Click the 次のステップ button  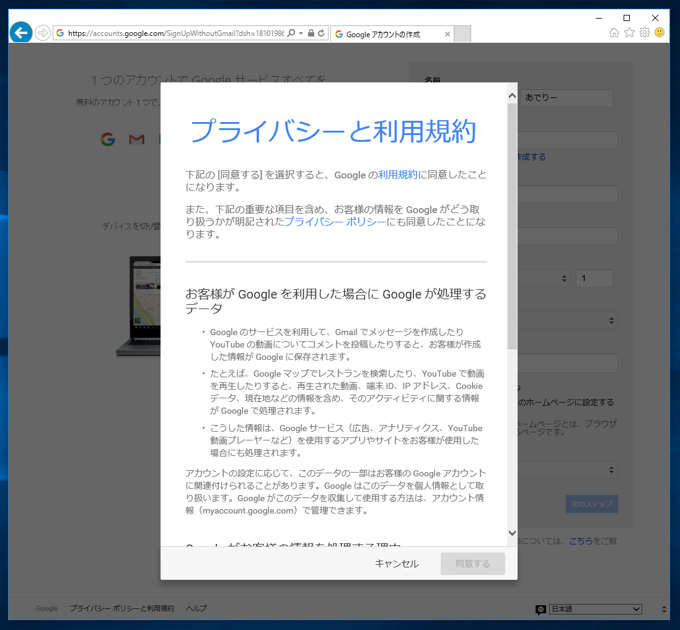point(592,504)
